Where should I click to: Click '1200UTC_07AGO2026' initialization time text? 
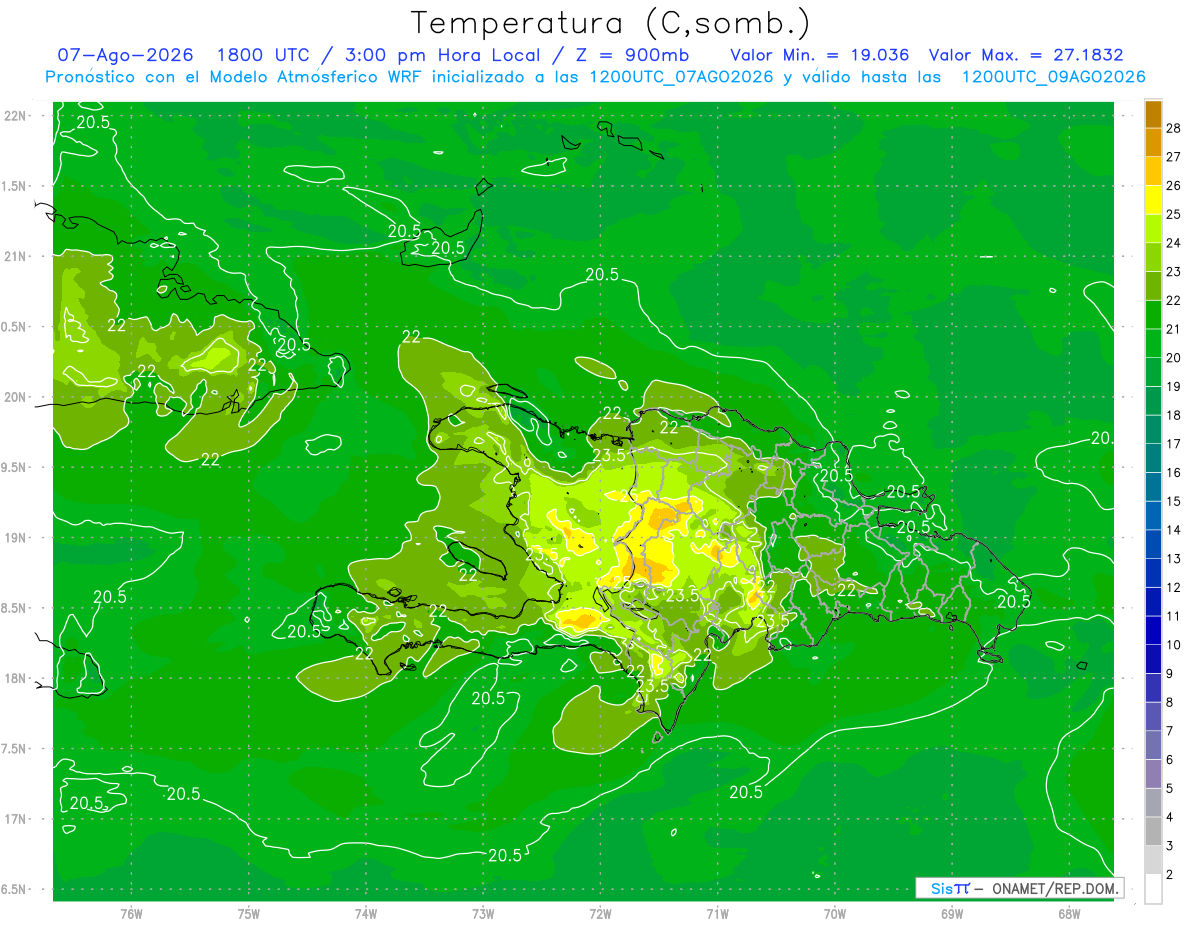tap(684, 77)
